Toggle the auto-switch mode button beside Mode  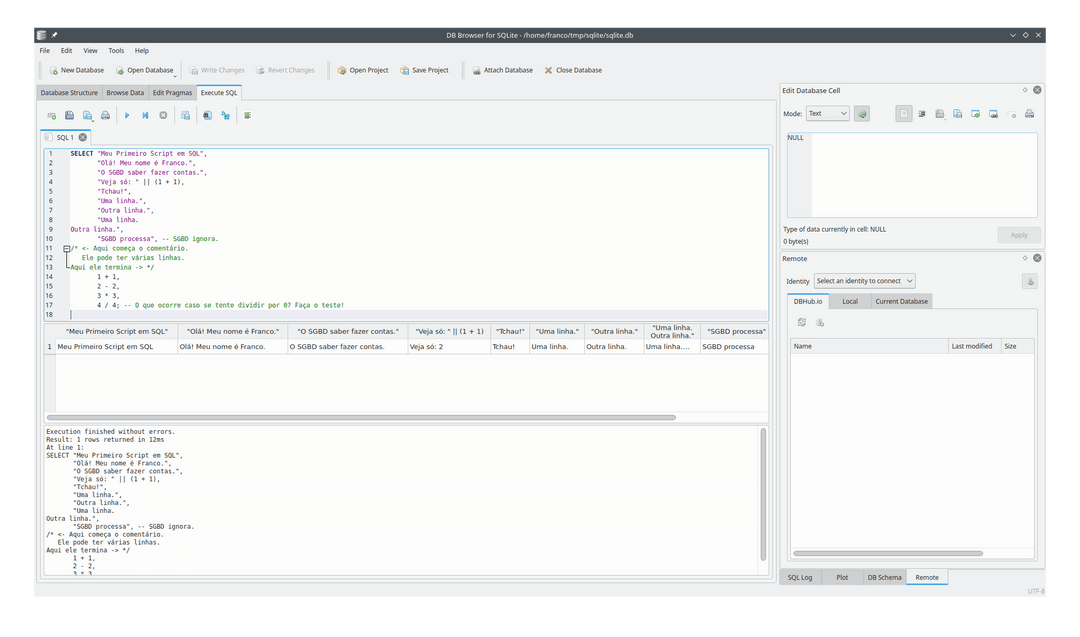tap(862, 114)
